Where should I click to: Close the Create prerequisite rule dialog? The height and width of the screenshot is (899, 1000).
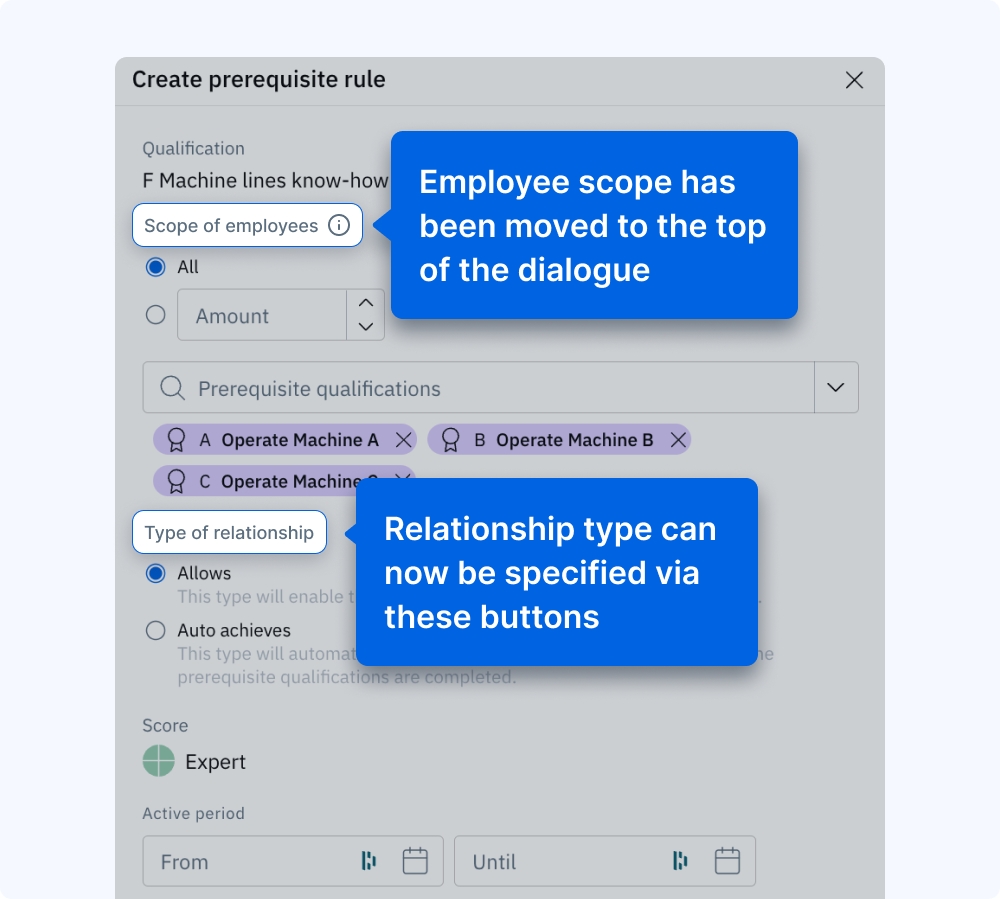[x=854, y=80]
